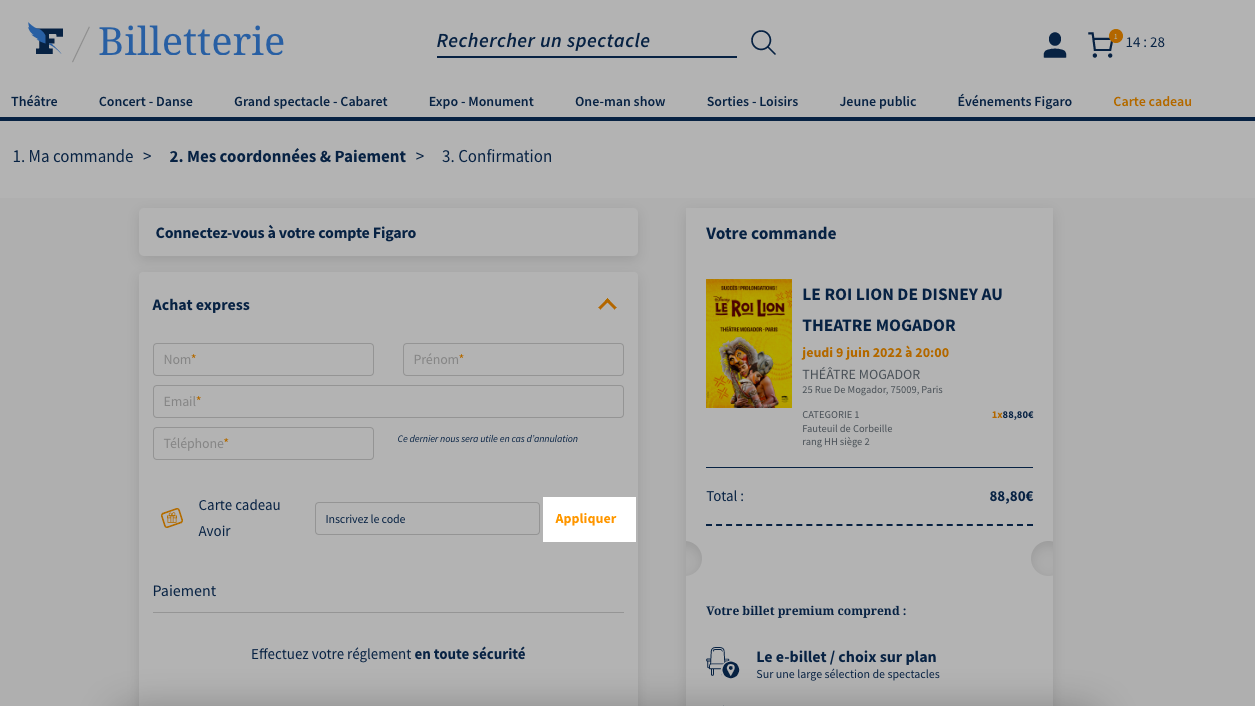Click the Appliquer button
Screen dimensions: 1255x706
click(586, 519)
